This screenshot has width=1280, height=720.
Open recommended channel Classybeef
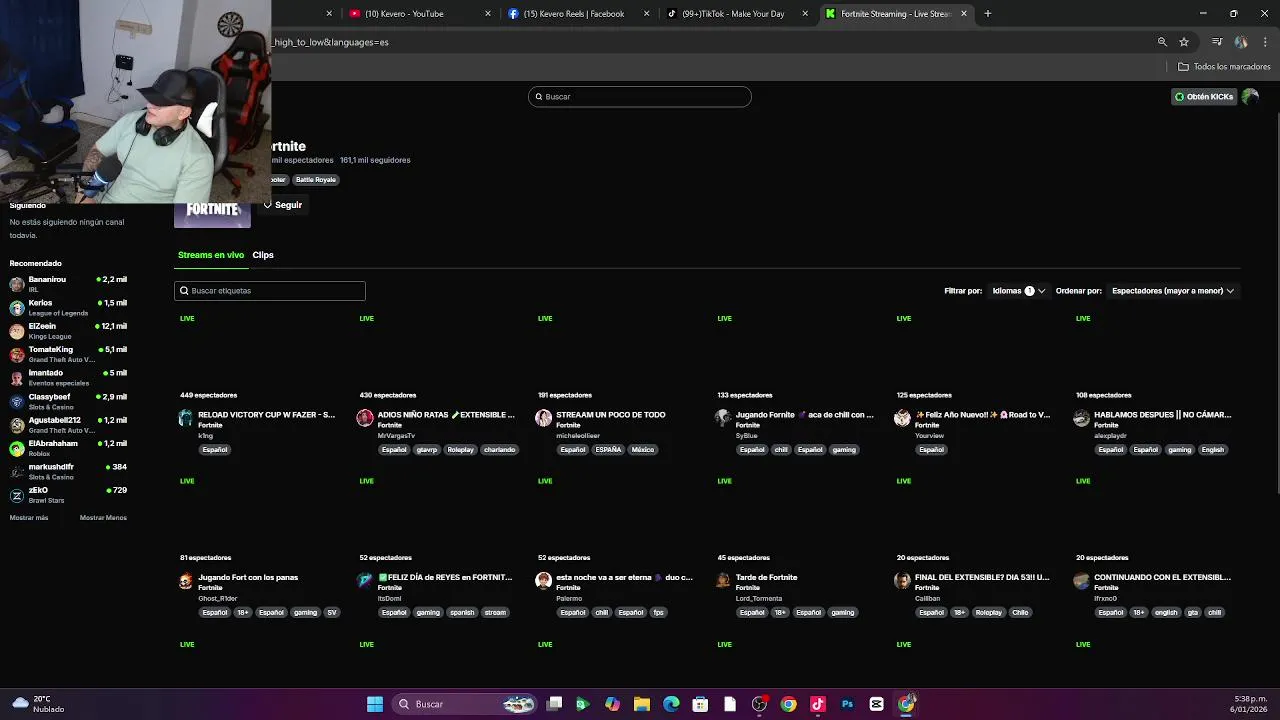[x=68, y=401]
